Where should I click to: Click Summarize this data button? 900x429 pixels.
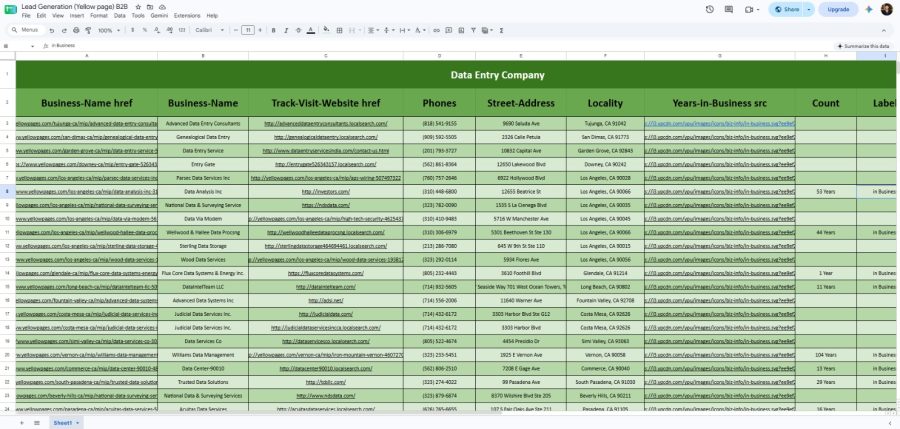pos(863,46)
